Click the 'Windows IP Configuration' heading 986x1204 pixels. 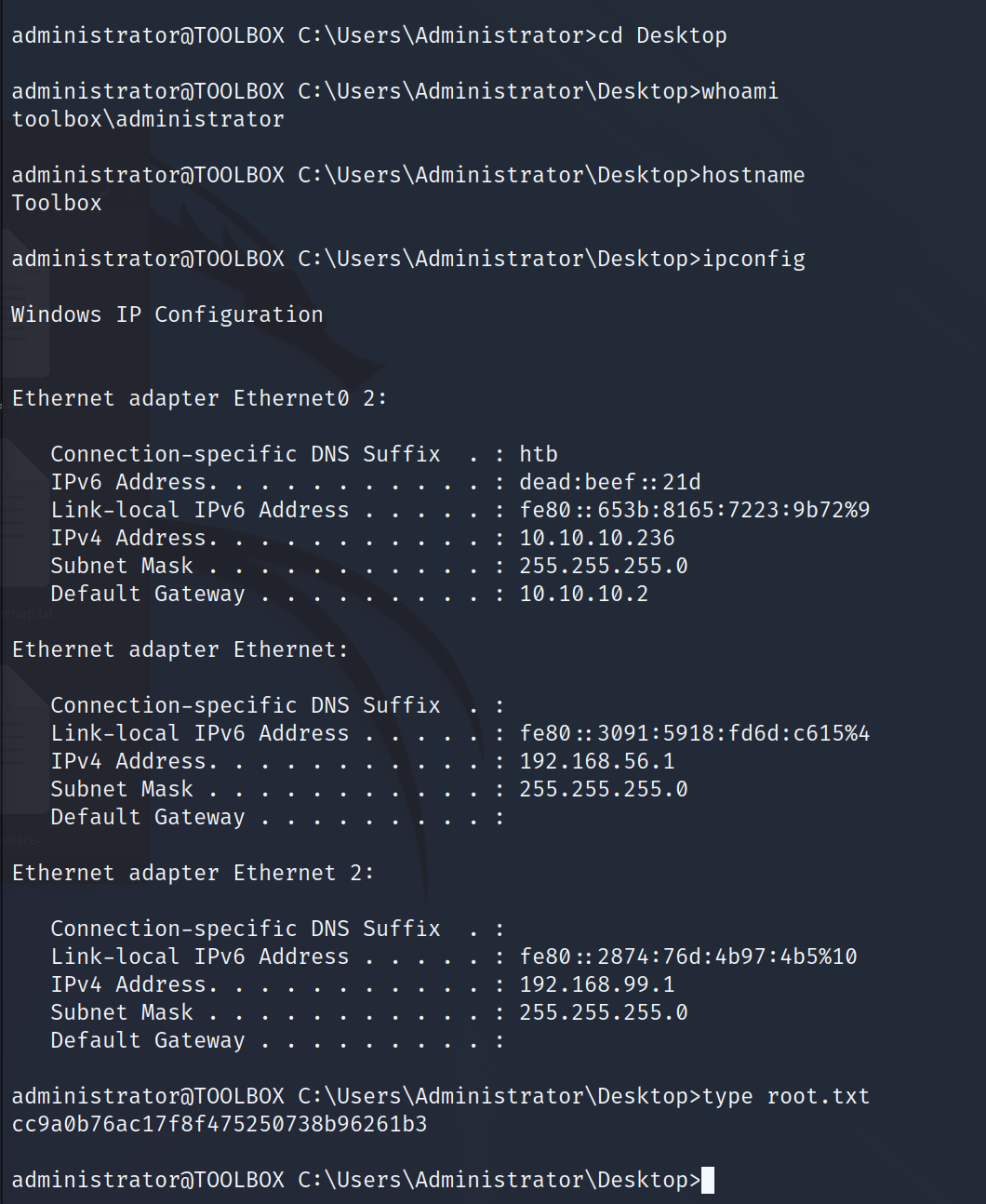(167, 315)
